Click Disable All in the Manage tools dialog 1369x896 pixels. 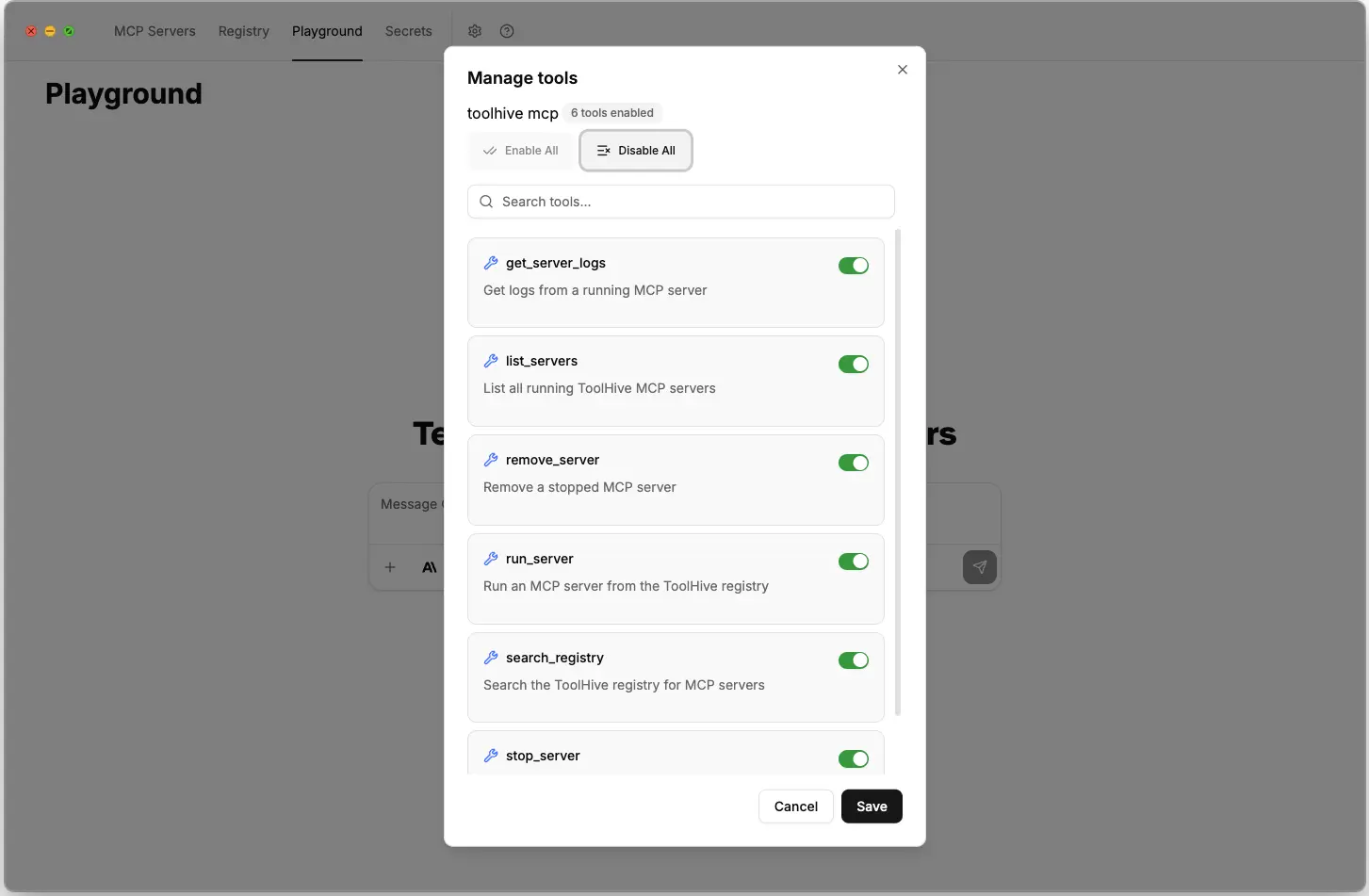[636, 150]
